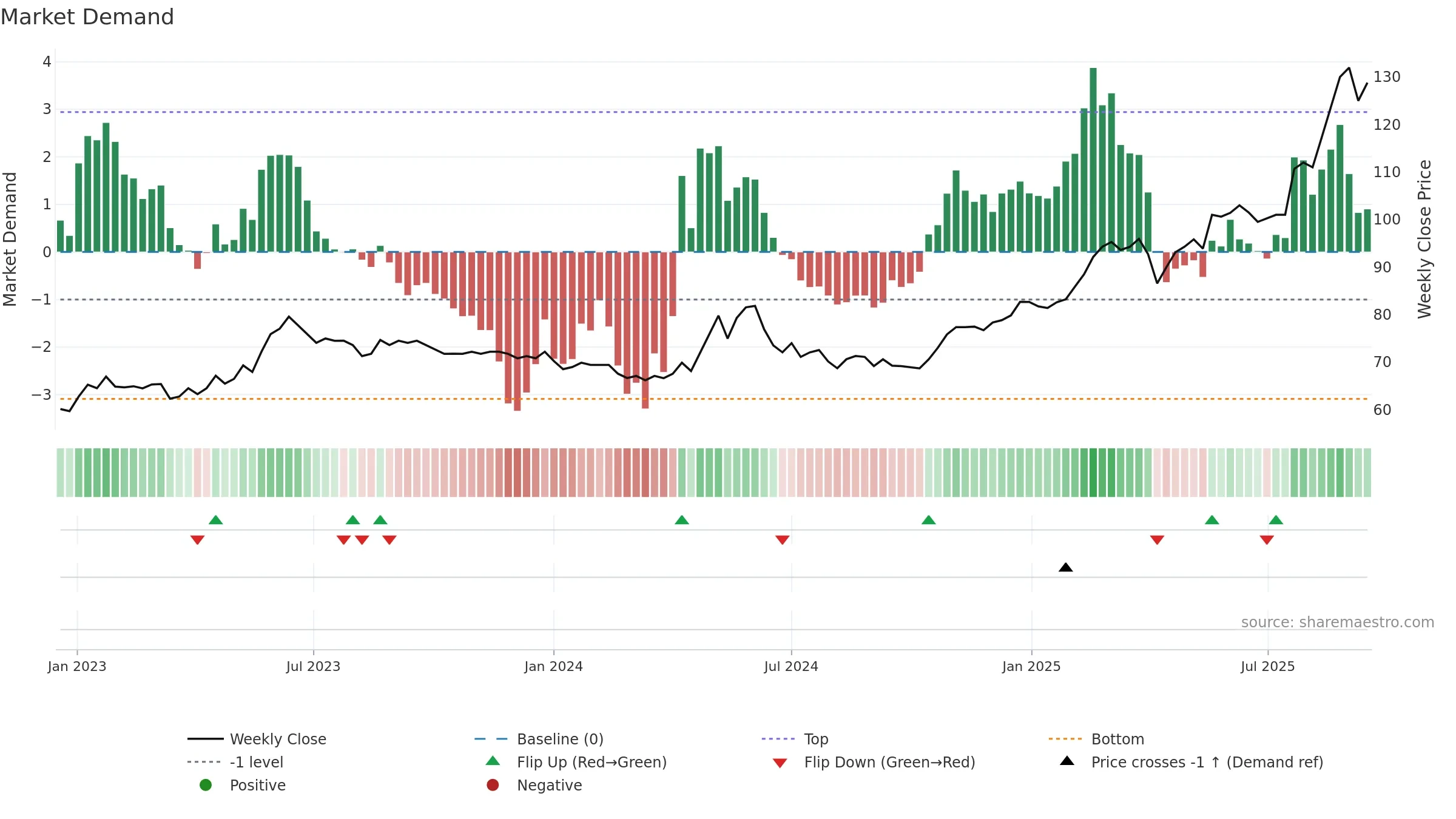This screenshot has height=819, width=1456.
Task: Click the vertical Market Demand axis title
Action: (x=10, y=239)
